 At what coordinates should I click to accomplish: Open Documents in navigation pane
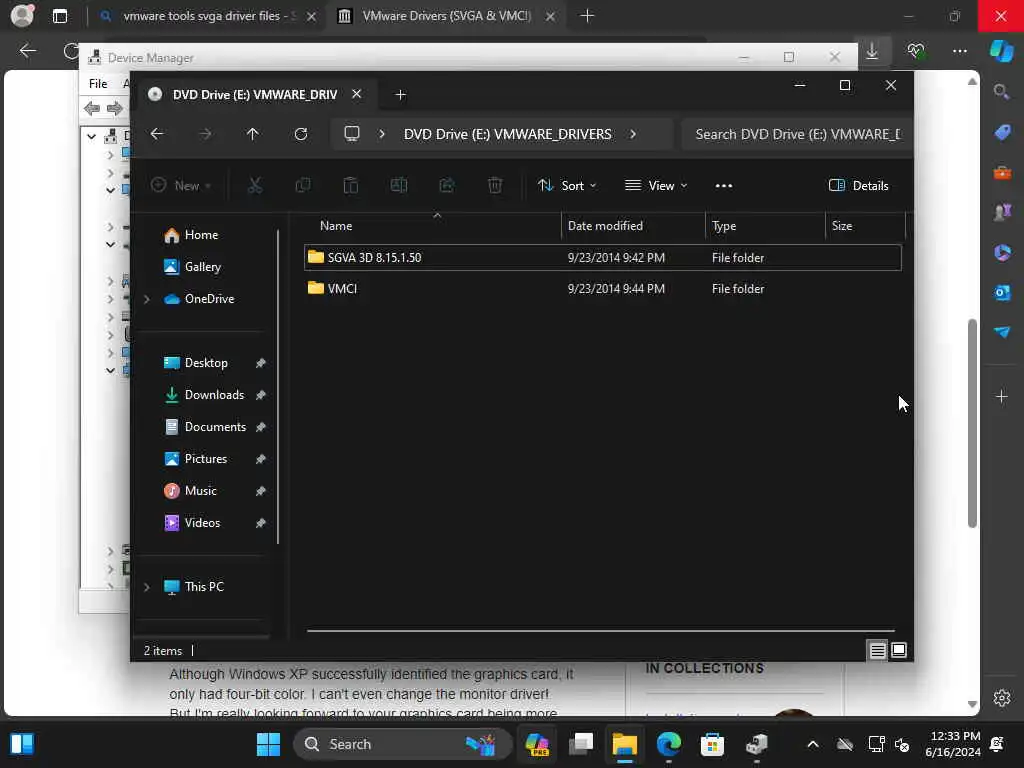215,426
